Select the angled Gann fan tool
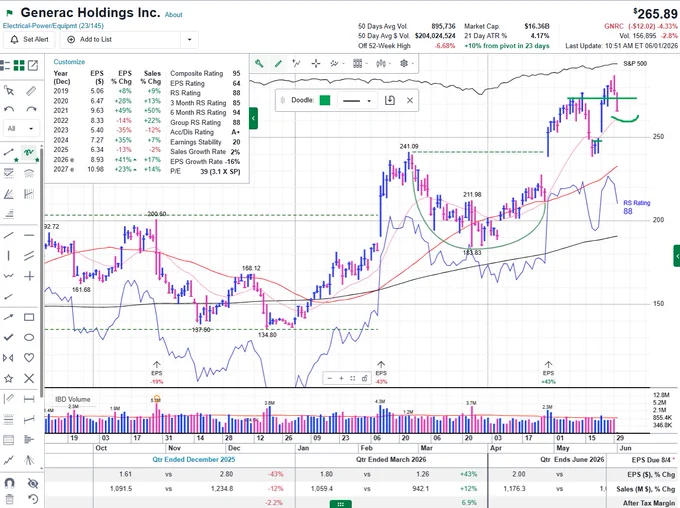This screenshot has width=680, height=508. 9,194
